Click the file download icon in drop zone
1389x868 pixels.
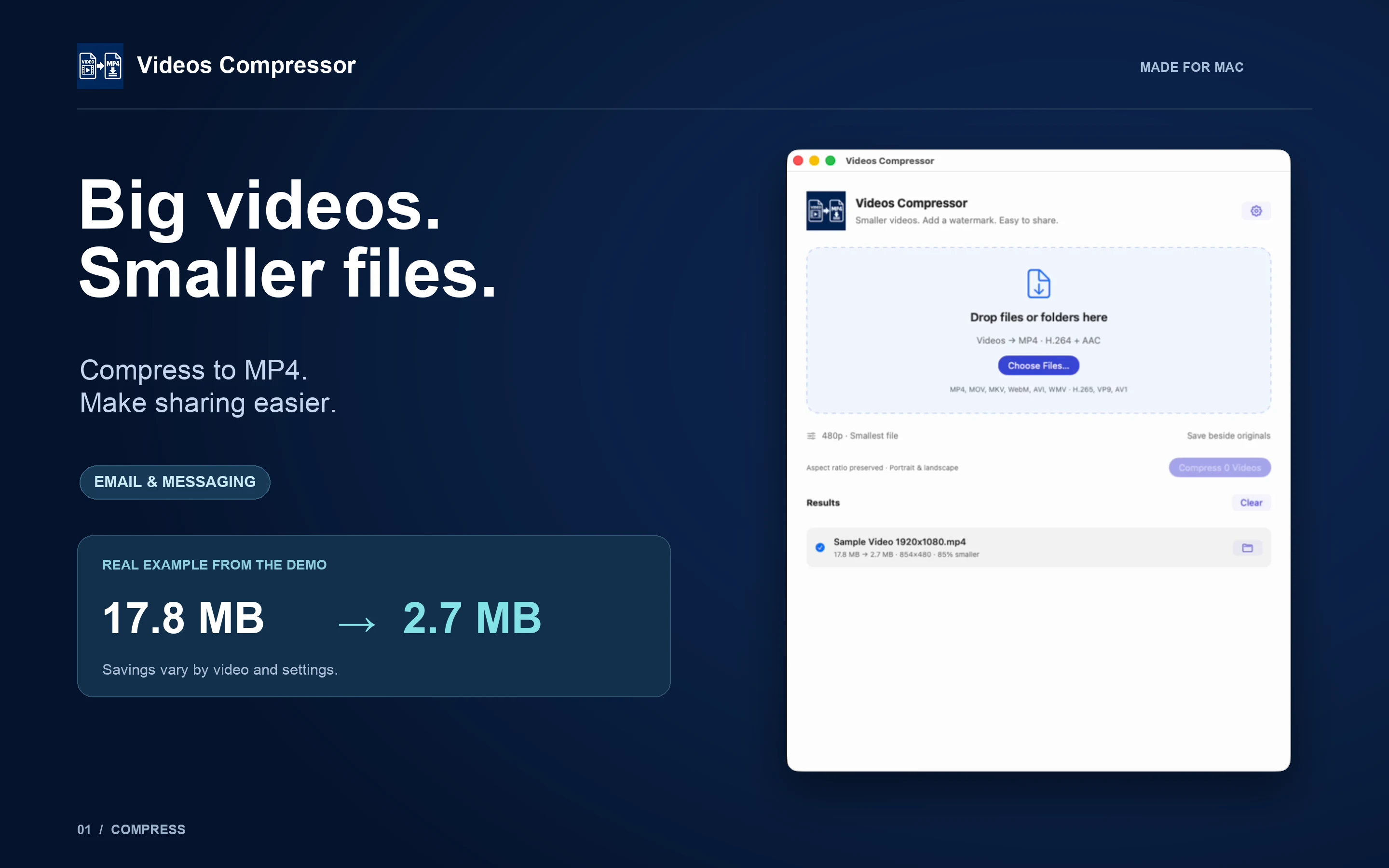[x=1038, y=283]
